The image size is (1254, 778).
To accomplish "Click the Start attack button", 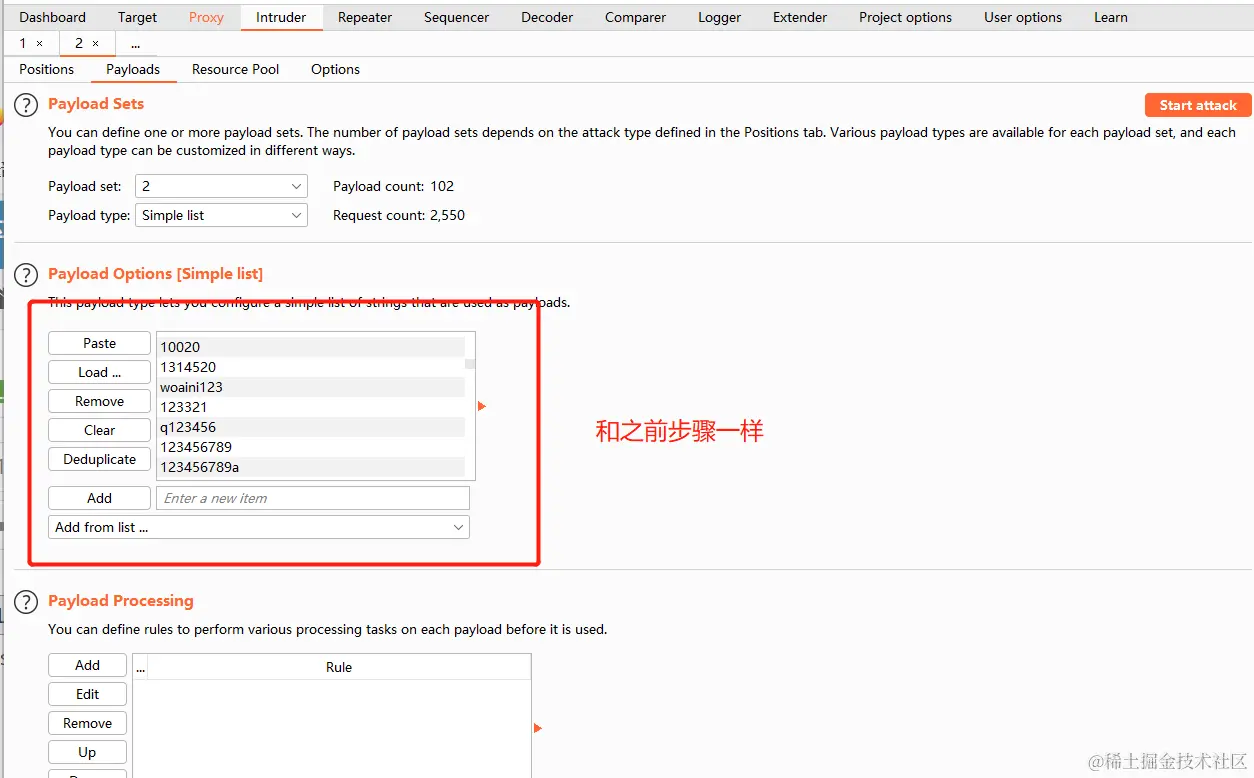I will pyautogui.click(x=1197, y=104).
